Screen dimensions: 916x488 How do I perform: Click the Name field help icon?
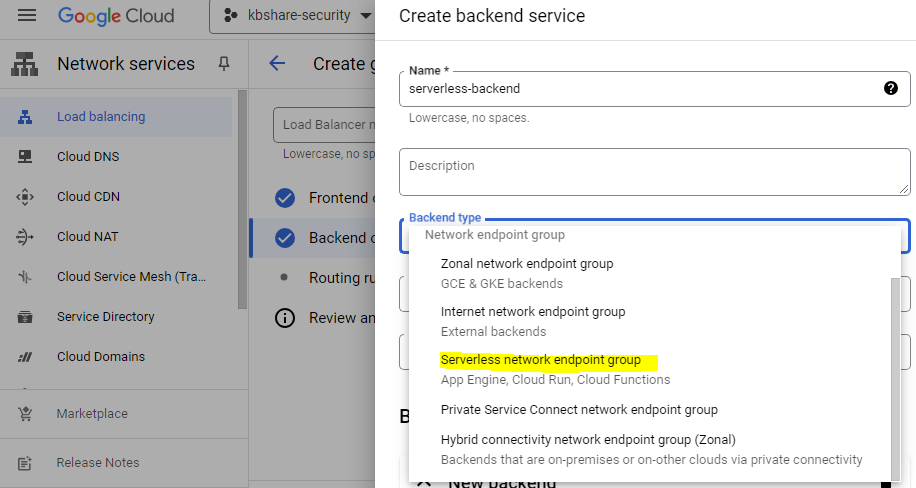coord(891,88)
